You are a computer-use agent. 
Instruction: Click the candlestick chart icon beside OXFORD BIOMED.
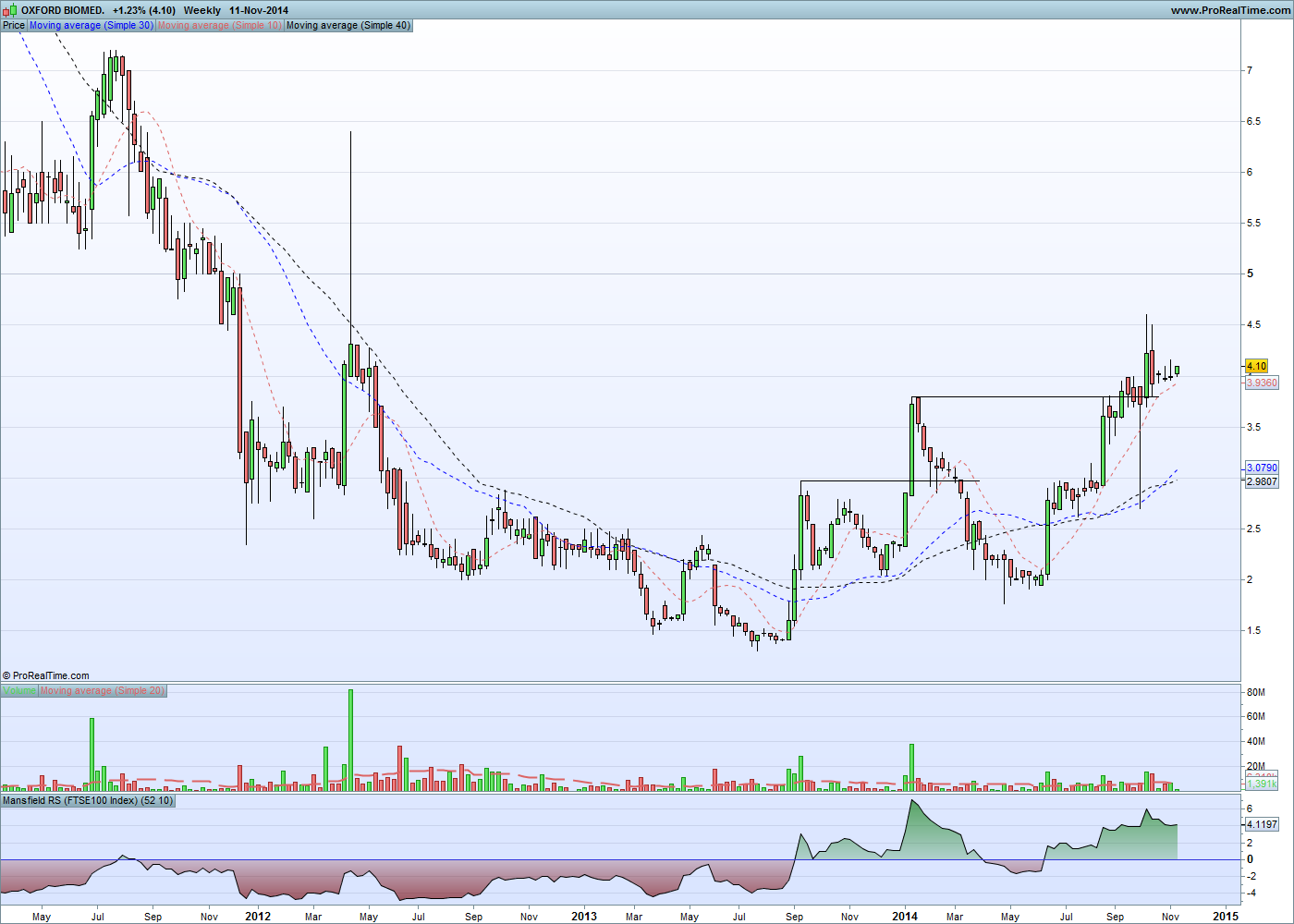tap(9, 10)
